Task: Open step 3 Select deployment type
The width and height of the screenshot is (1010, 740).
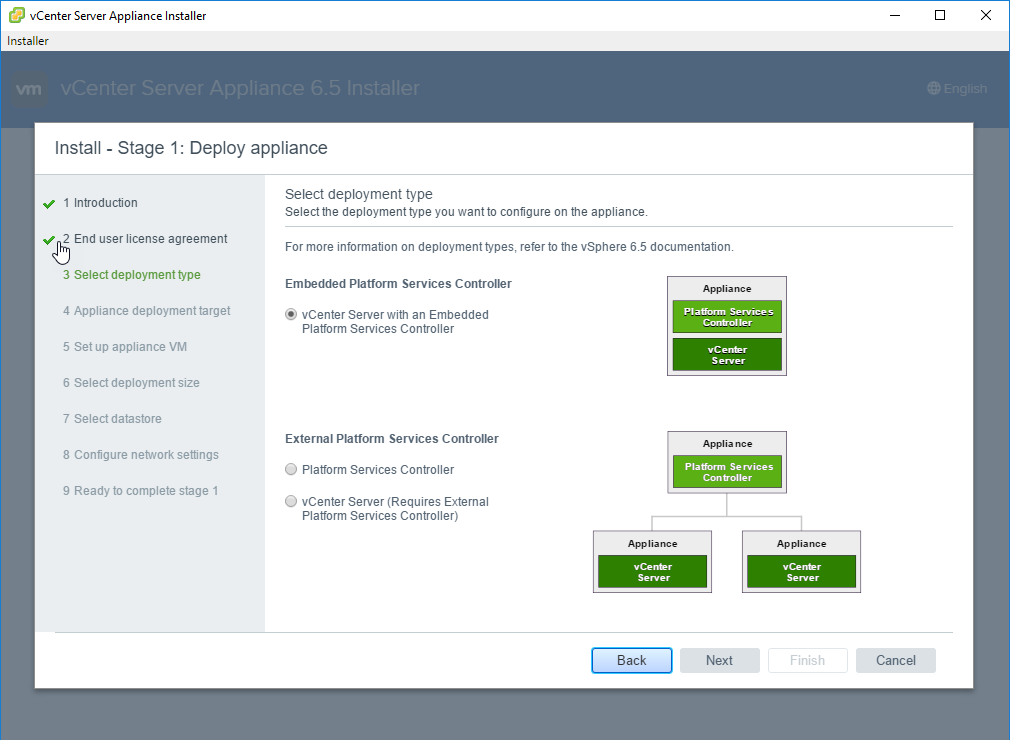Action: point(131,275)
